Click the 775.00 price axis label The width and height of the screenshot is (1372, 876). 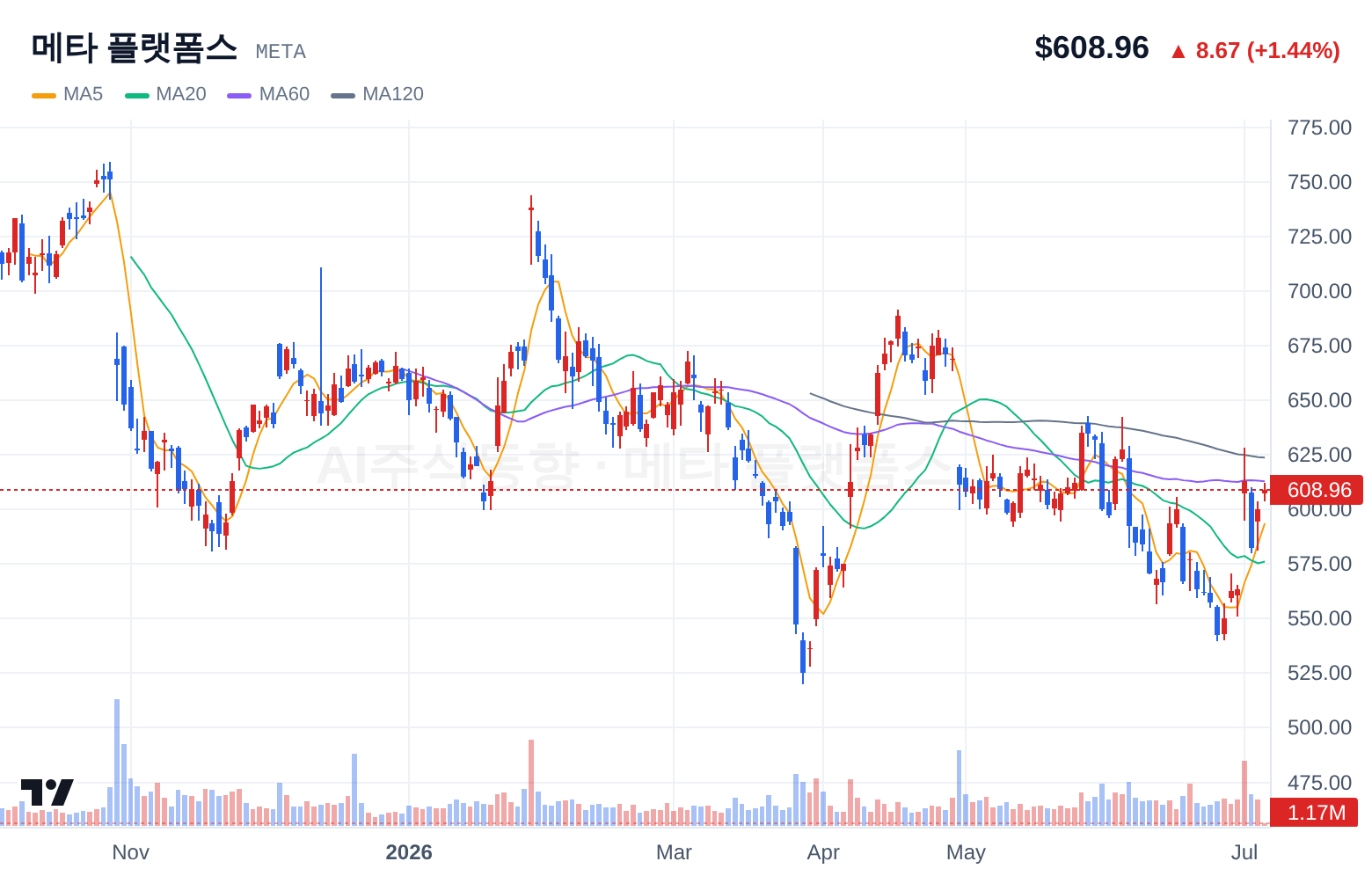(1319, 128)
